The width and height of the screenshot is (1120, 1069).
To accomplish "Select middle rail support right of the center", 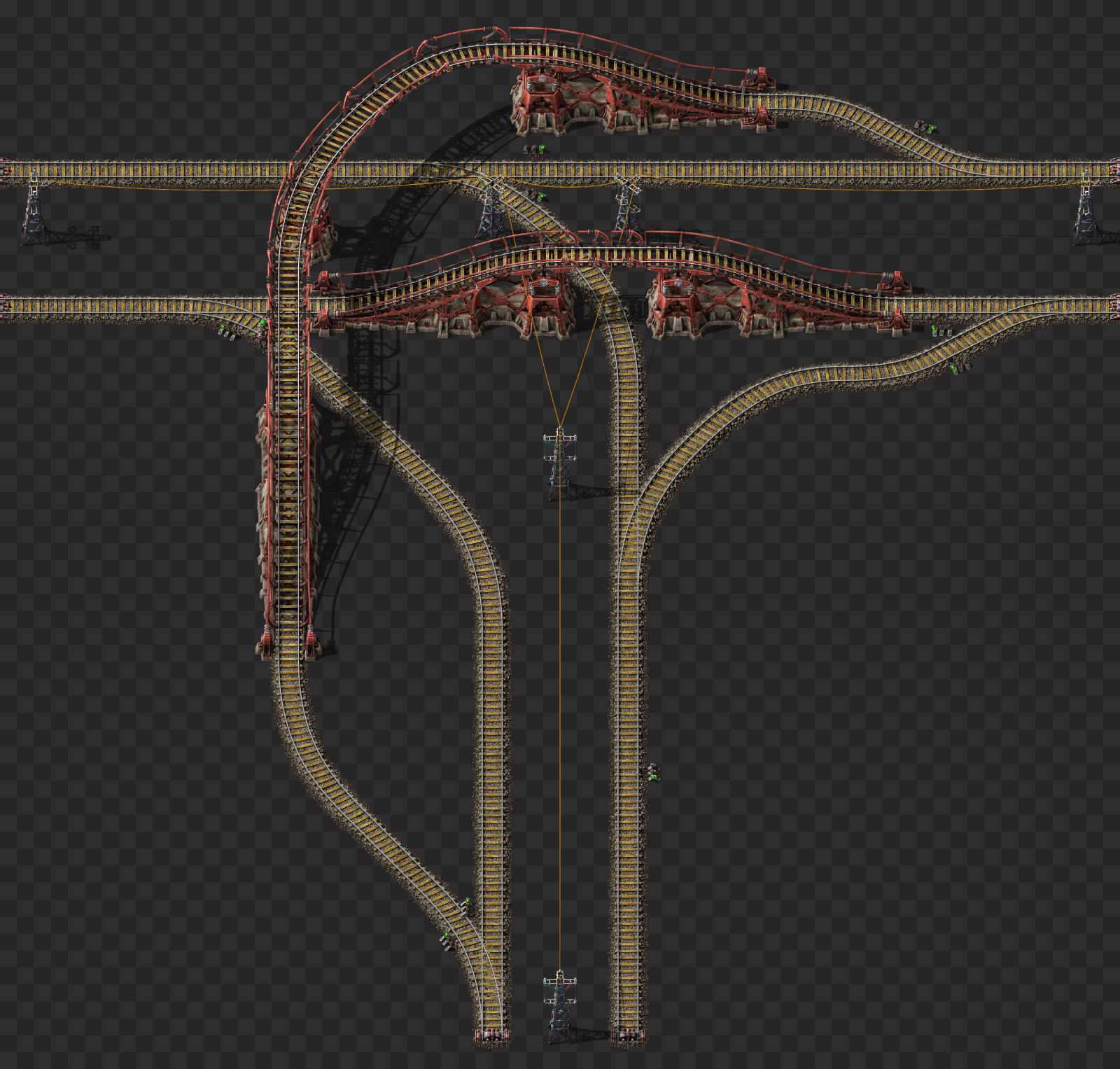I will coord(678,306).
